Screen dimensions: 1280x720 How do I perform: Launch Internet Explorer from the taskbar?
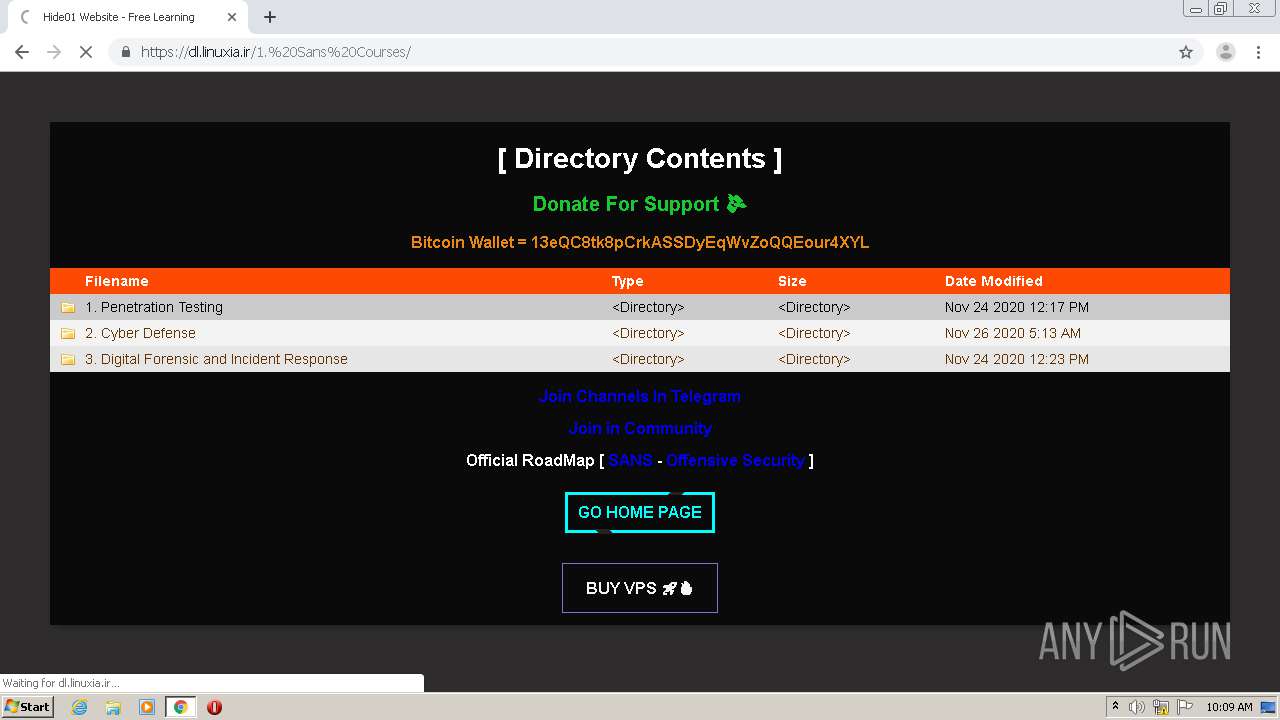pos(79,707)
